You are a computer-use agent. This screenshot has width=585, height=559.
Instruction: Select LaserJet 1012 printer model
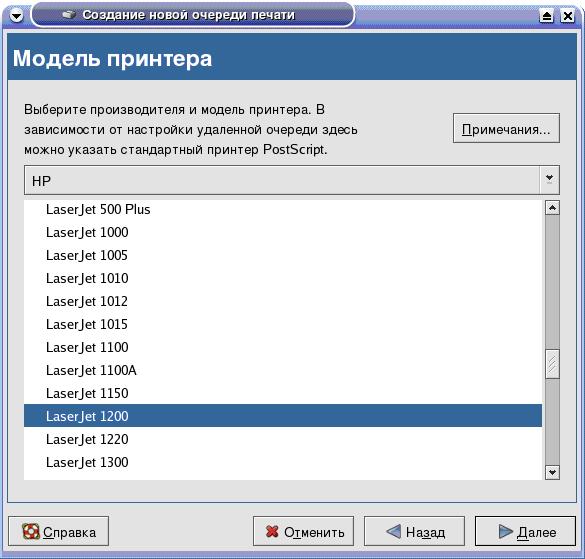[283, 302]
